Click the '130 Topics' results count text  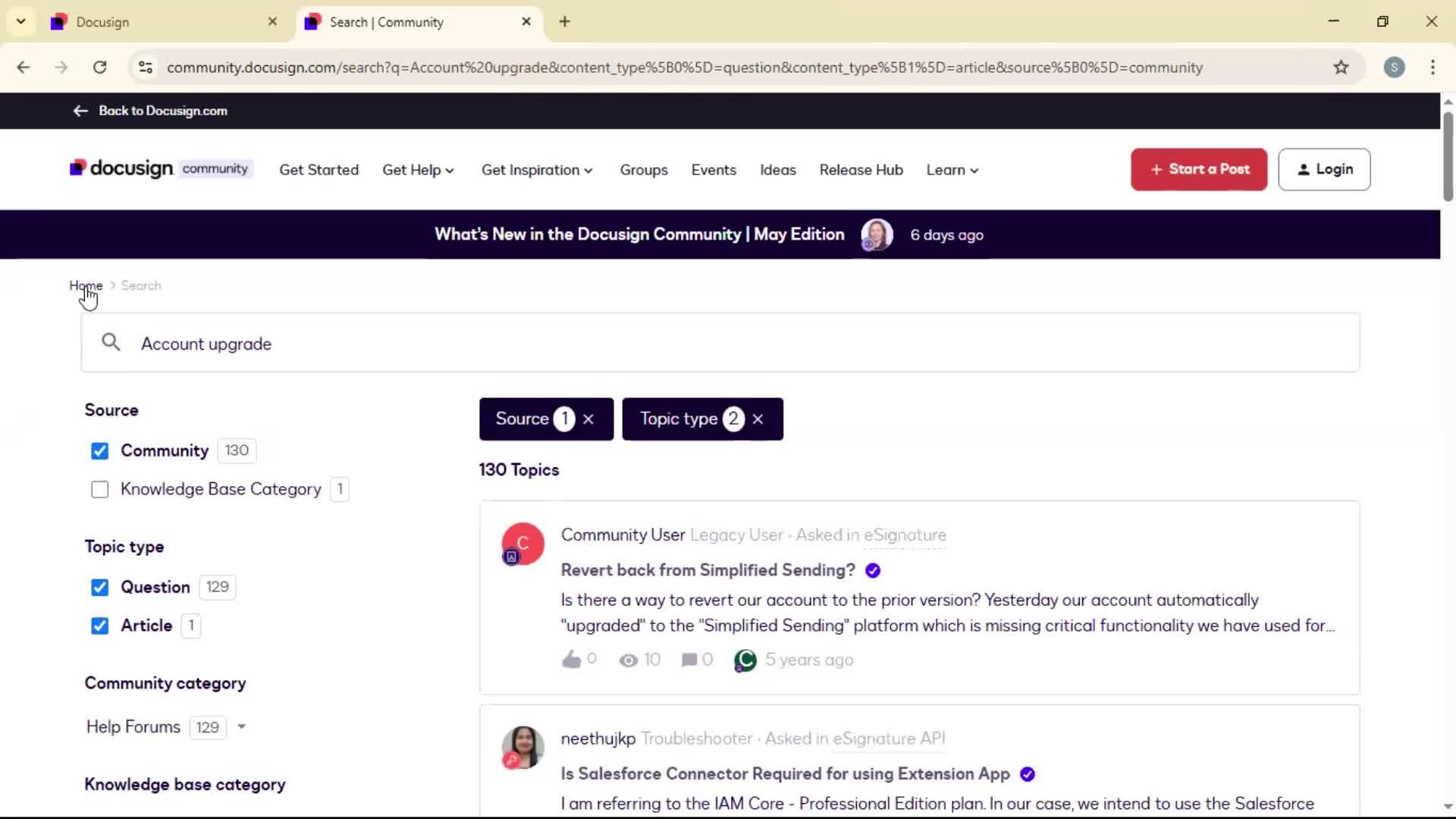[519, 470]
